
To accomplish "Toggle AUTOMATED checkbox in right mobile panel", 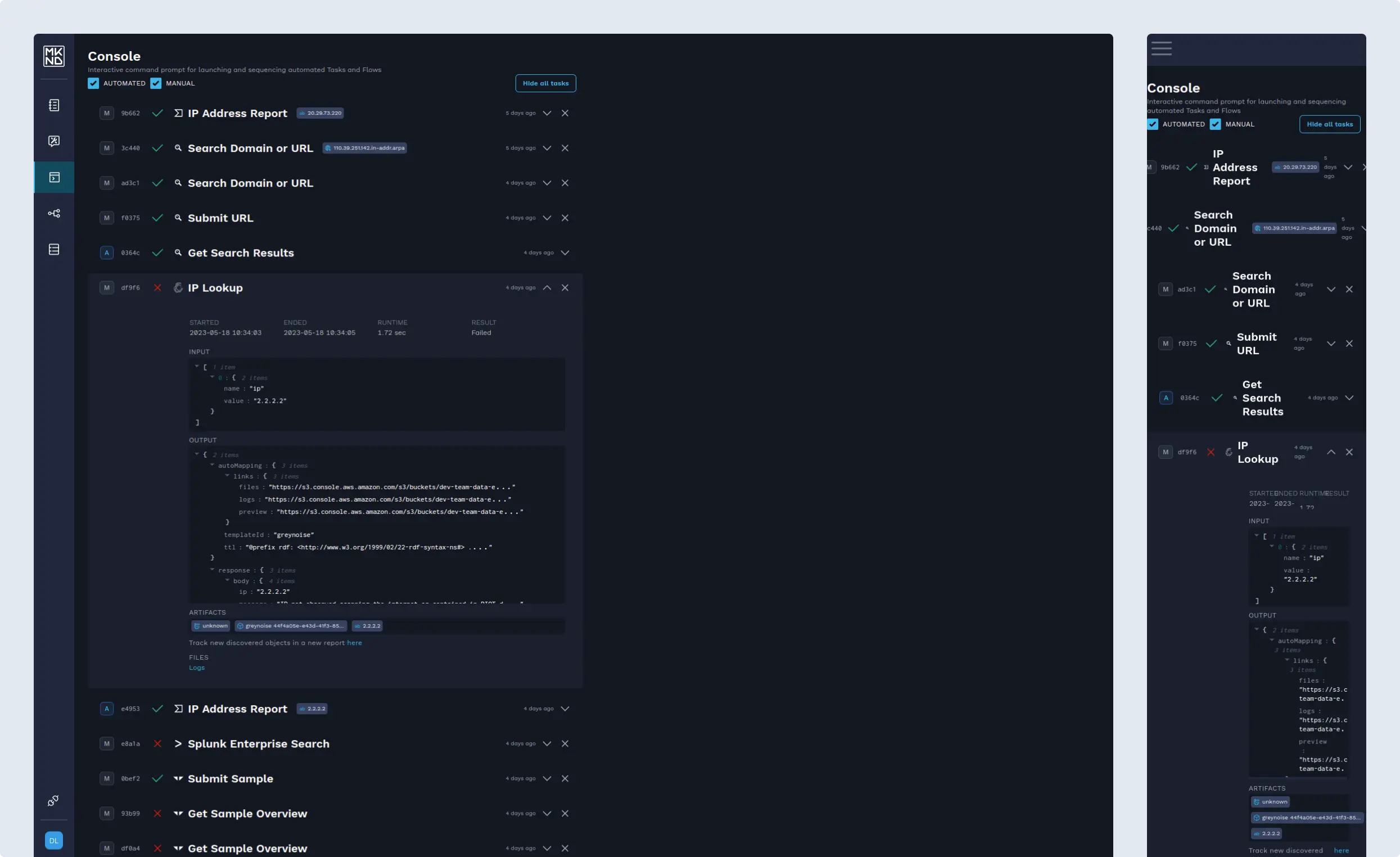I will coord(1153,124).
